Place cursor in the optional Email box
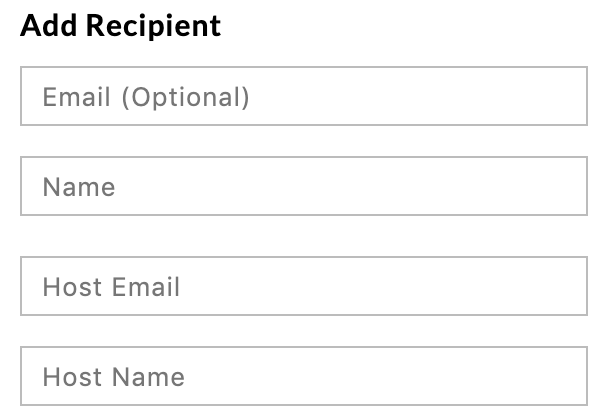The image size is (608, 420). [x=303, y=97]
